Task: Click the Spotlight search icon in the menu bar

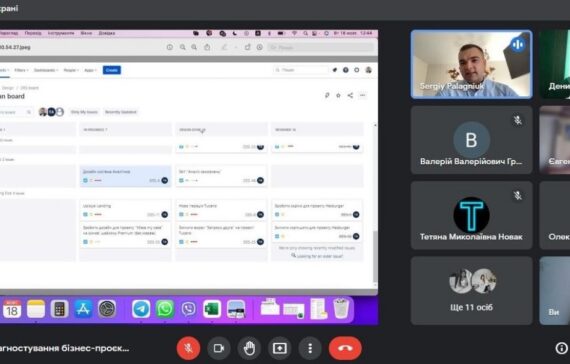Action: click(x=305, y=33)
